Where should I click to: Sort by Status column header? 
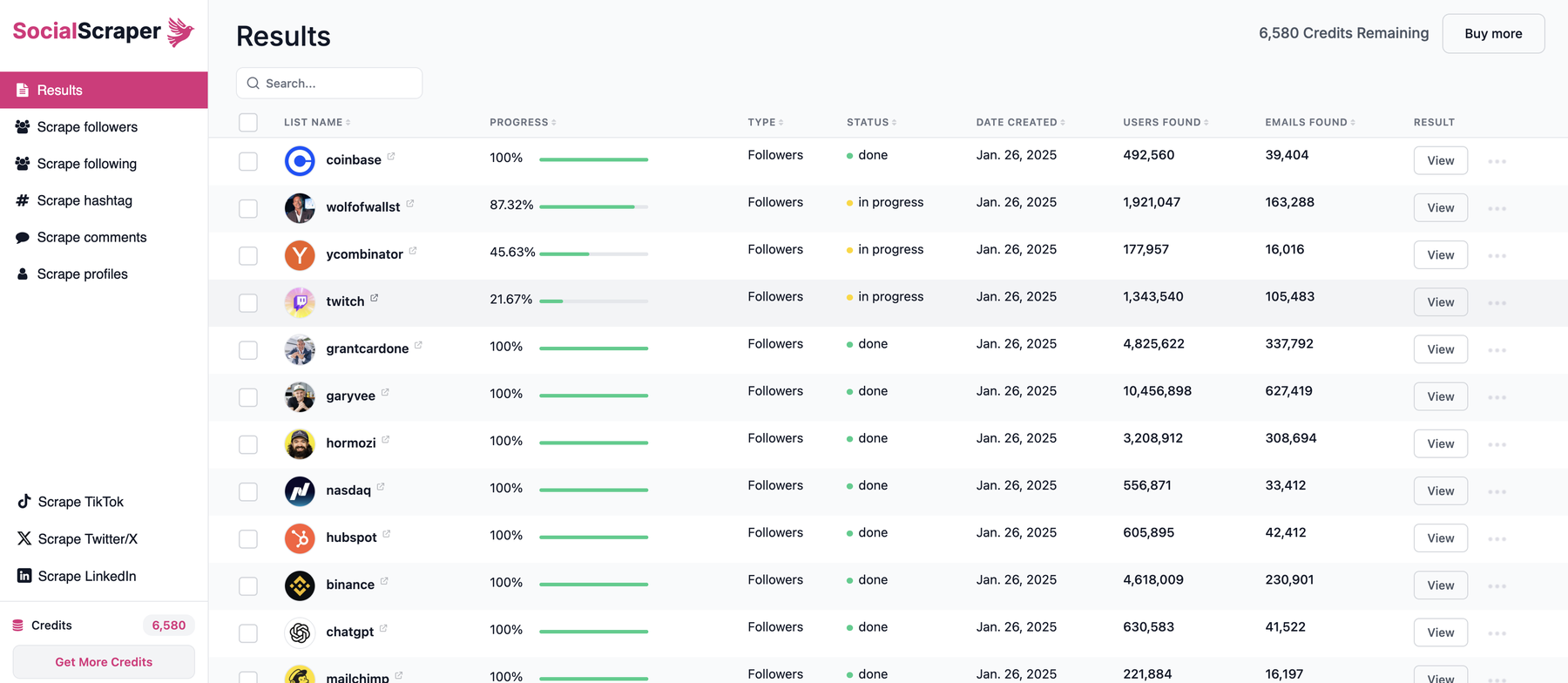[871, 122]
